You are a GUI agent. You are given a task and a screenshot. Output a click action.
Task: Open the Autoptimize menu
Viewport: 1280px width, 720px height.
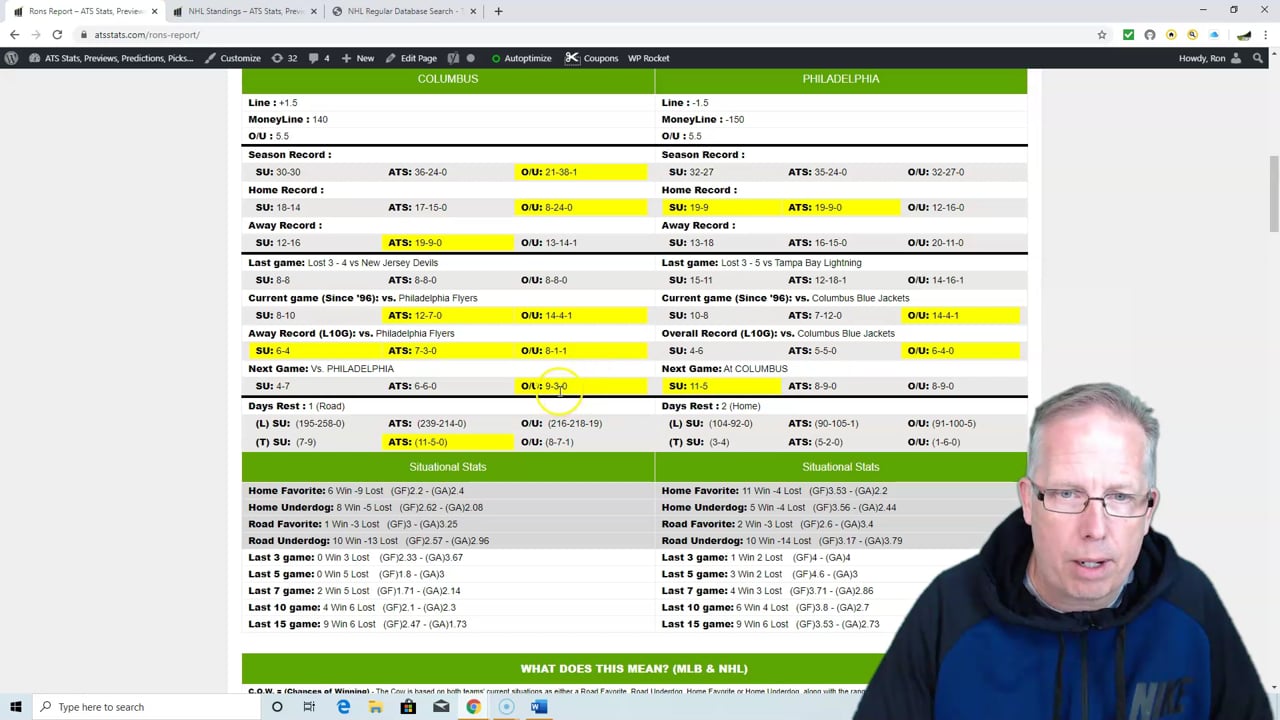click(521, 58)
